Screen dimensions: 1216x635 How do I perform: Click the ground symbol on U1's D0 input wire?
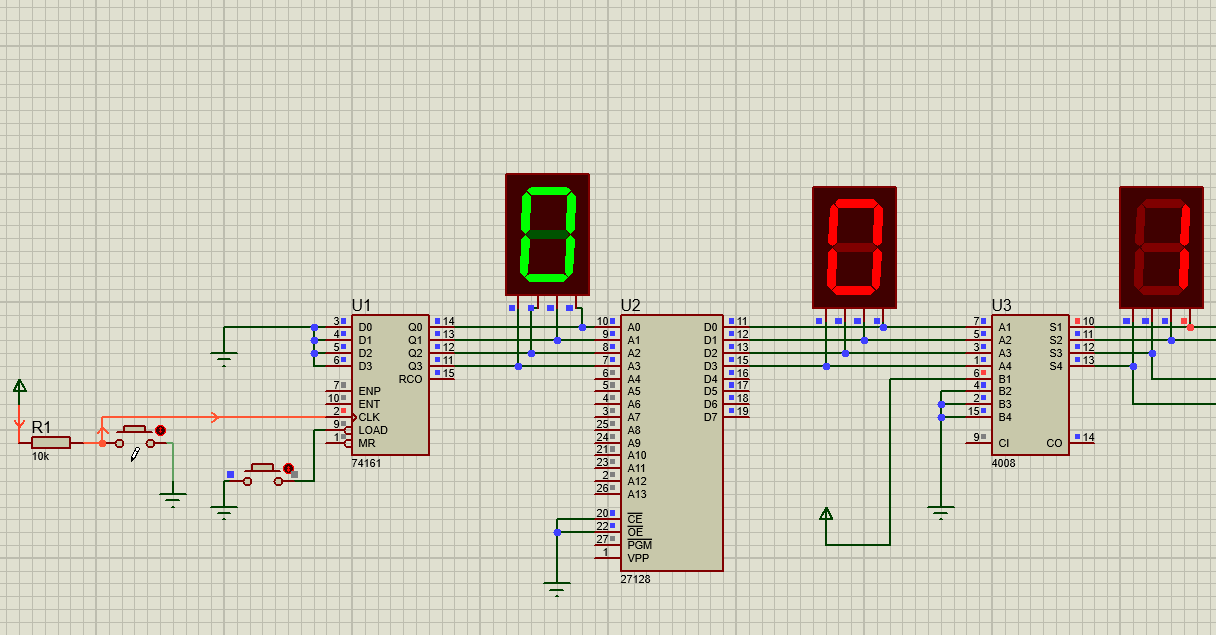point(223,358)
